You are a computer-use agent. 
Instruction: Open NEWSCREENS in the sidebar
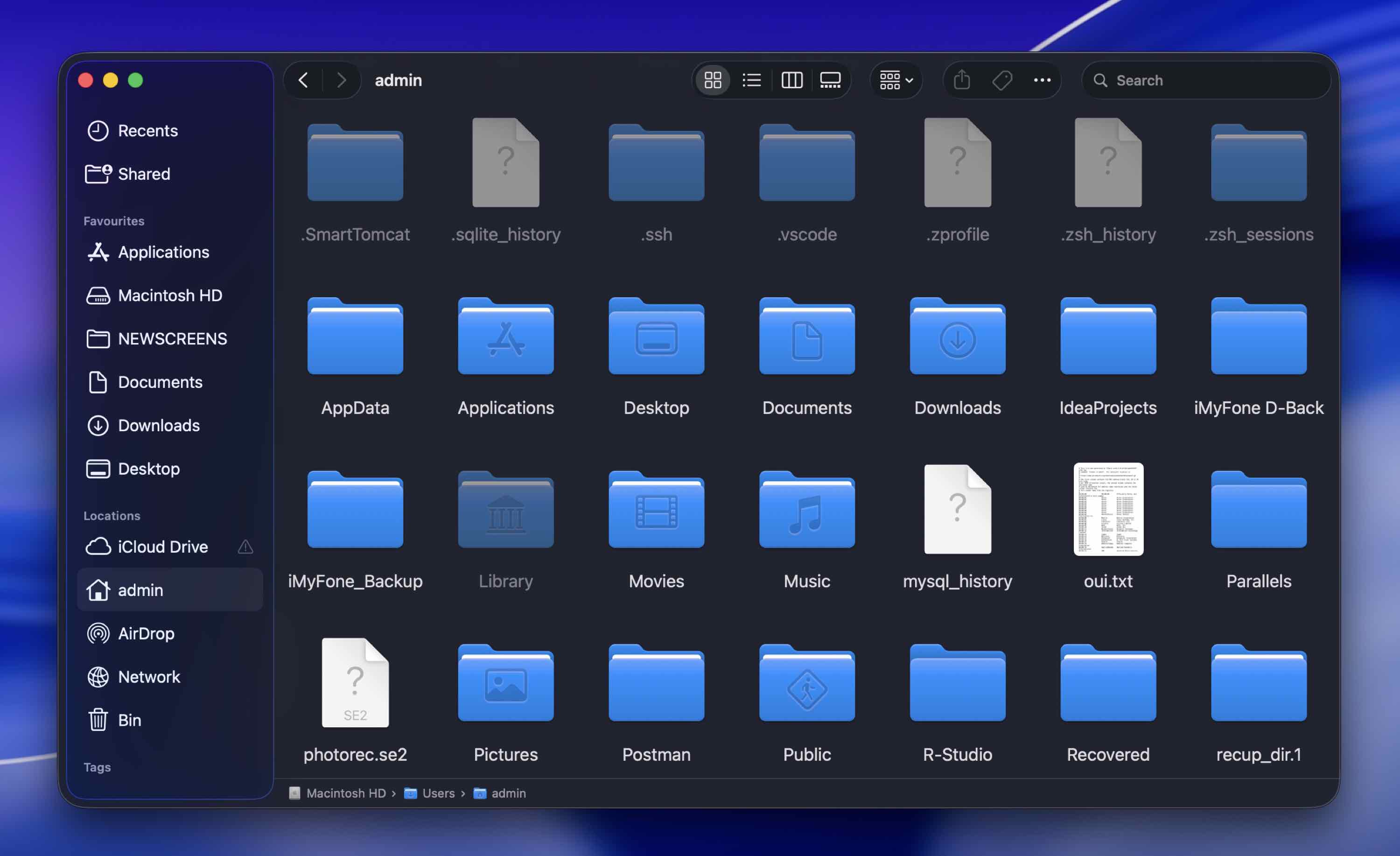pos(169,339)
